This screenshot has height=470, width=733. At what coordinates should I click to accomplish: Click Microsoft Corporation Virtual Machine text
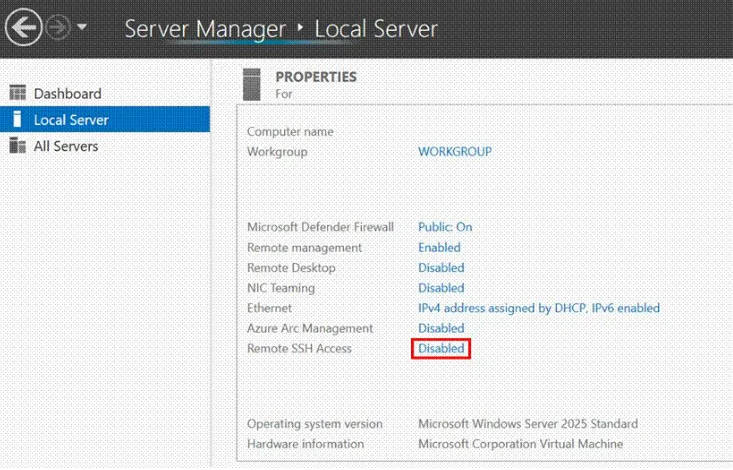point(520,444)
